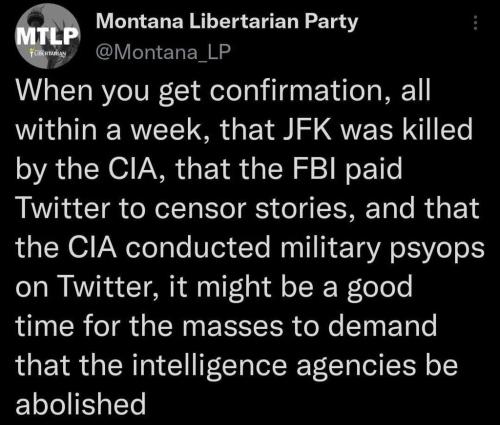Click the 'MTLP' lettering inside the avatar
Screen dimensions: 500x425
click(x=48, y=36)
